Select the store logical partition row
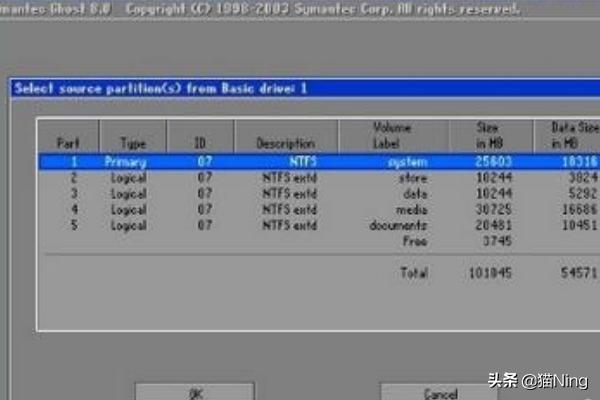This screenshot has height=400, width=600. [x=300, y=178]
